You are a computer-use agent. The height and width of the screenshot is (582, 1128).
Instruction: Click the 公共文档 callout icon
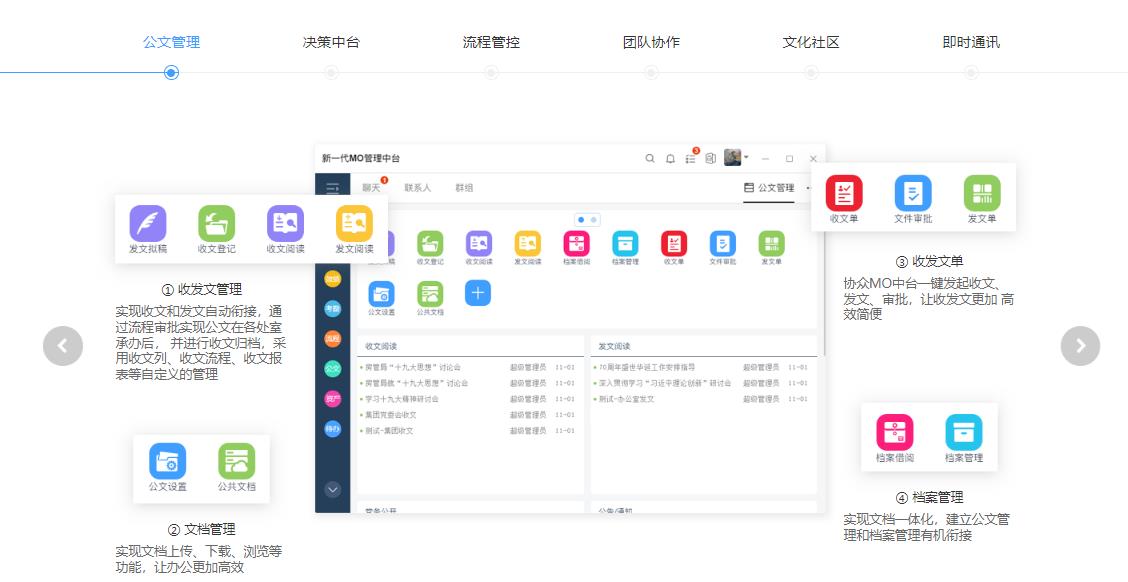coord(237,462)
